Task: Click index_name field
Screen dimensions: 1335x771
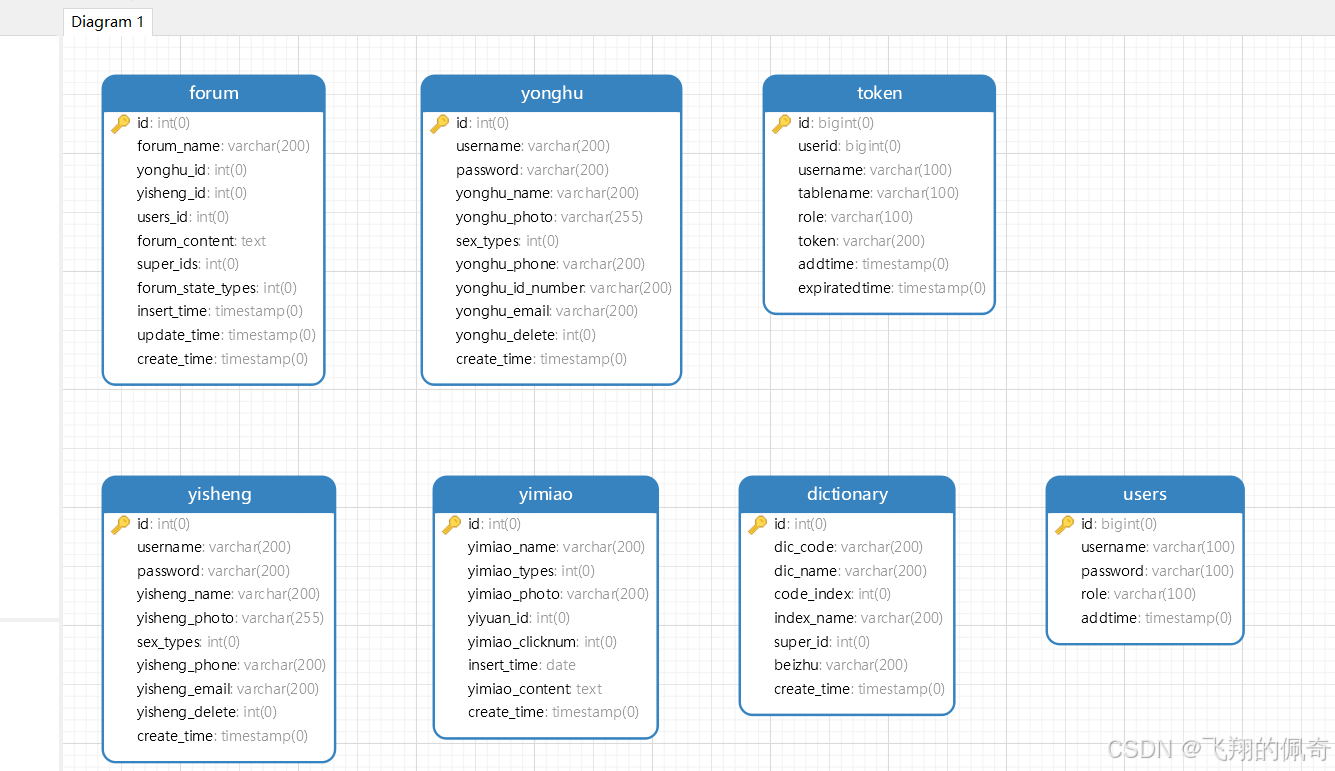Action: 858,618
